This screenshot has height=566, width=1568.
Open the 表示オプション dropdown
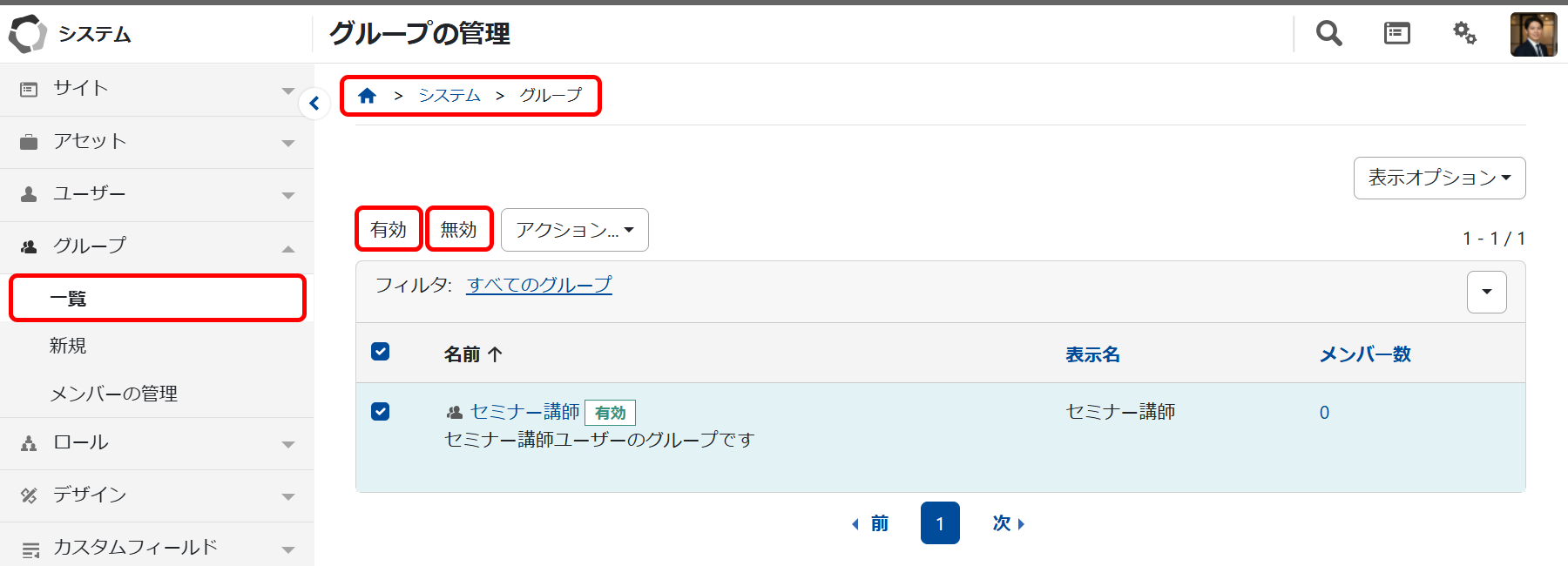click(x=1439, y=178)
